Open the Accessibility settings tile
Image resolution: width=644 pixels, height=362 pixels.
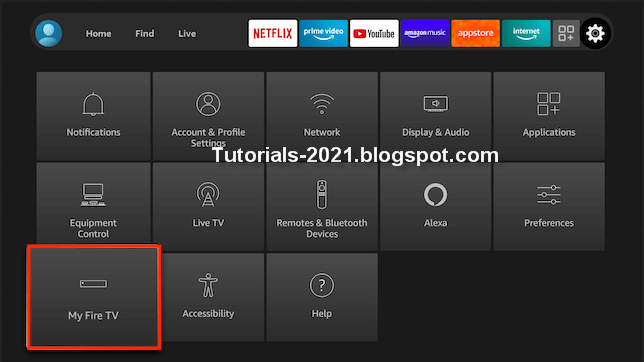click(x=213, y=297)
